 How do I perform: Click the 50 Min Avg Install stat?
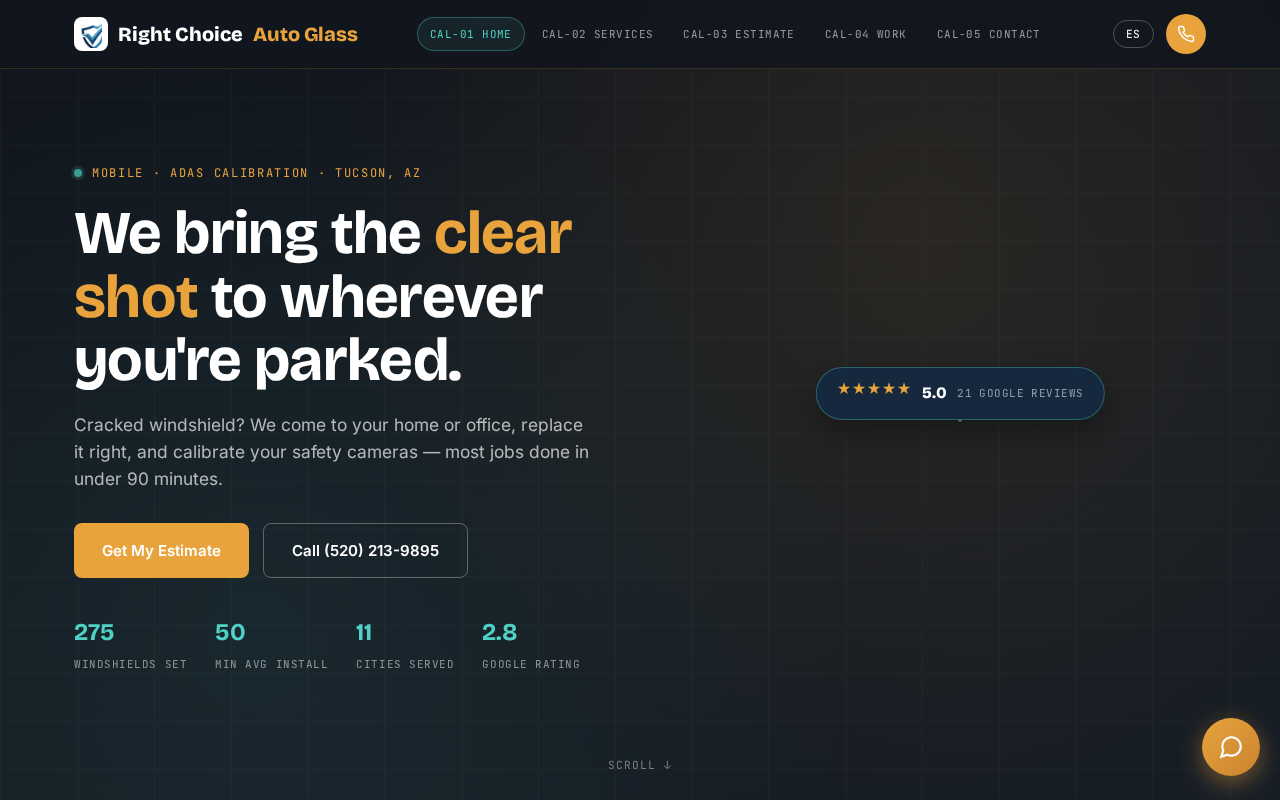click(272, 646)
